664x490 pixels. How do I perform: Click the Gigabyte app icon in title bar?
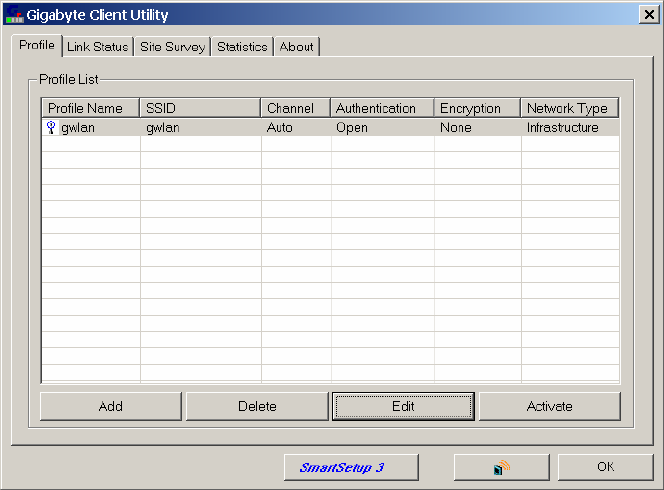pos(15,14)
